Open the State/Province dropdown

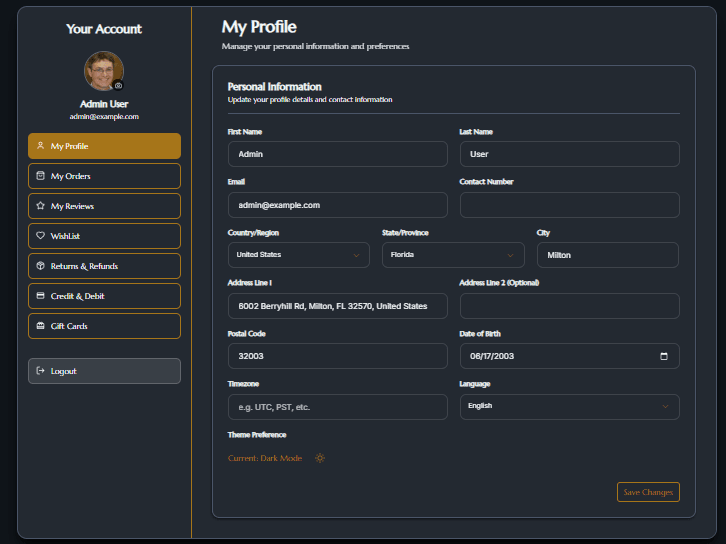click(452, 255)
